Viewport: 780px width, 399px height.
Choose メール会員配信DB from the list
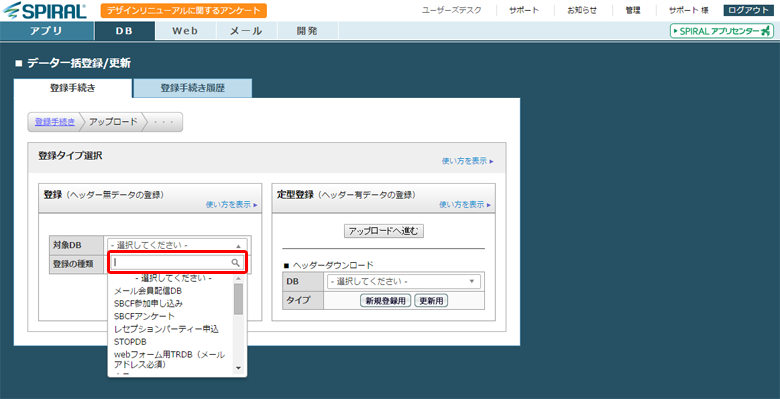[x=148, y=291]
